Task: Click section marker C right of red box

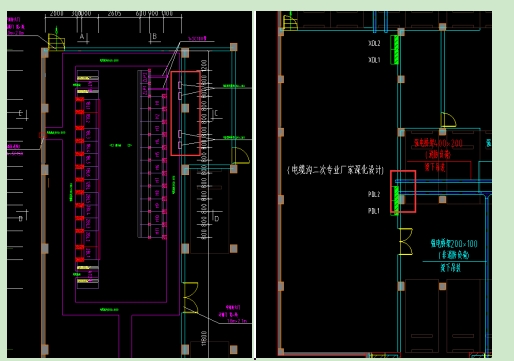Action: coord(216,114)
